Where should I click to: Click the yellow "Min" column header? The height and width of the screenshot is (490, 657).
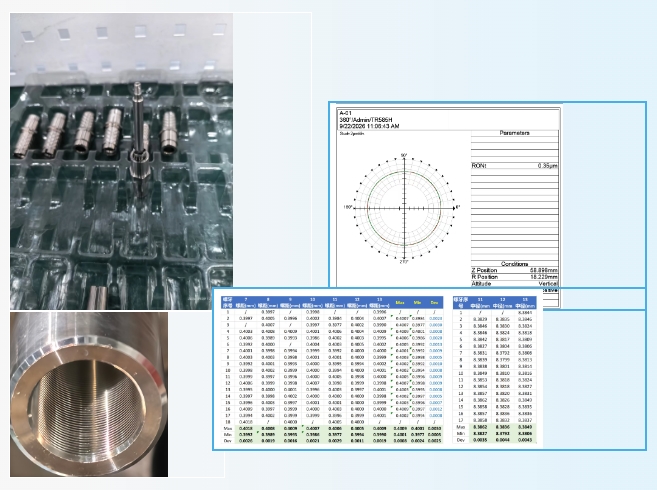[x=417, y=303]
